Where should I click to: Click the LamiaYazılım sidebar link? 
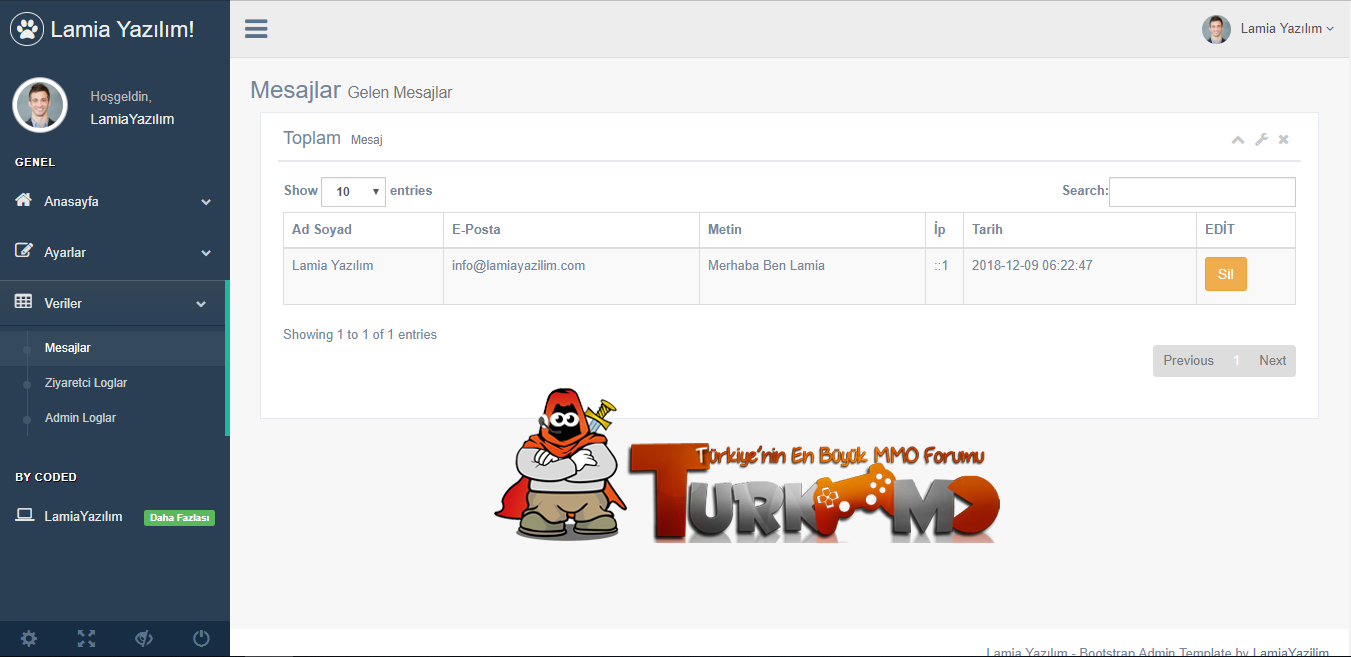[x=83, y=517]
